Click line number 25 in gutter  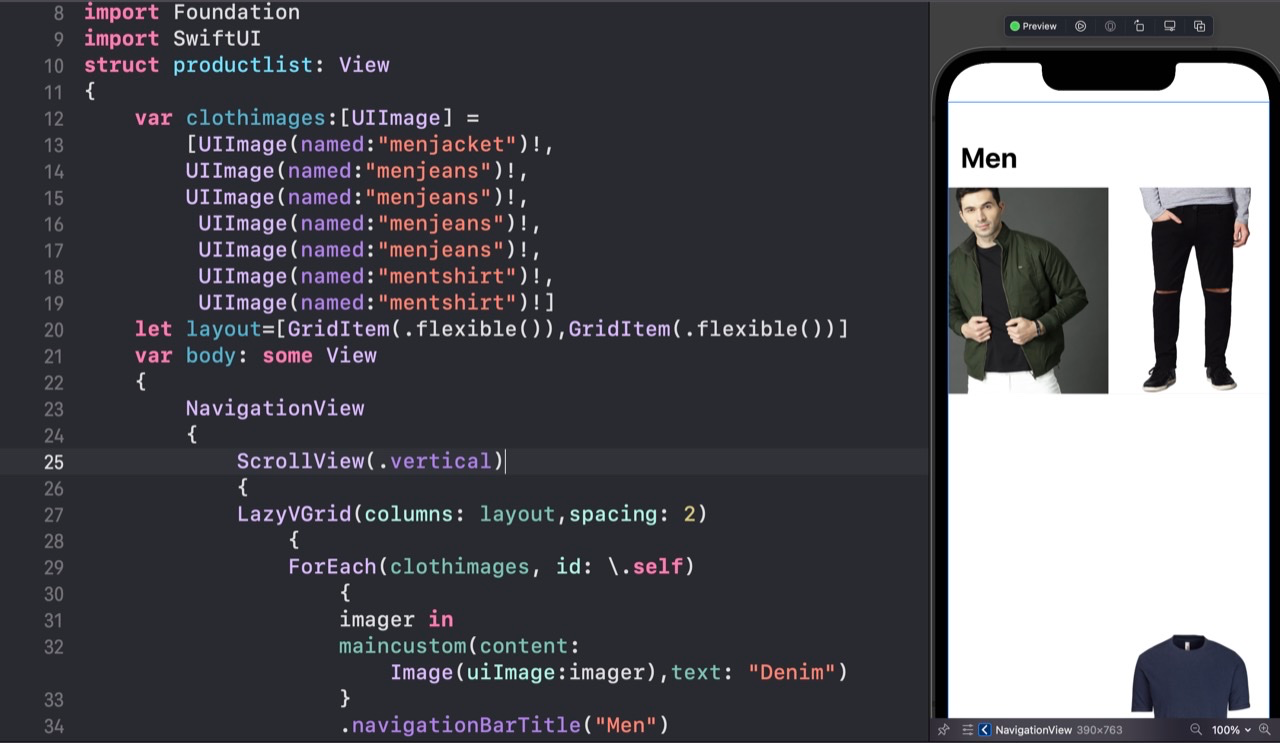53,462
